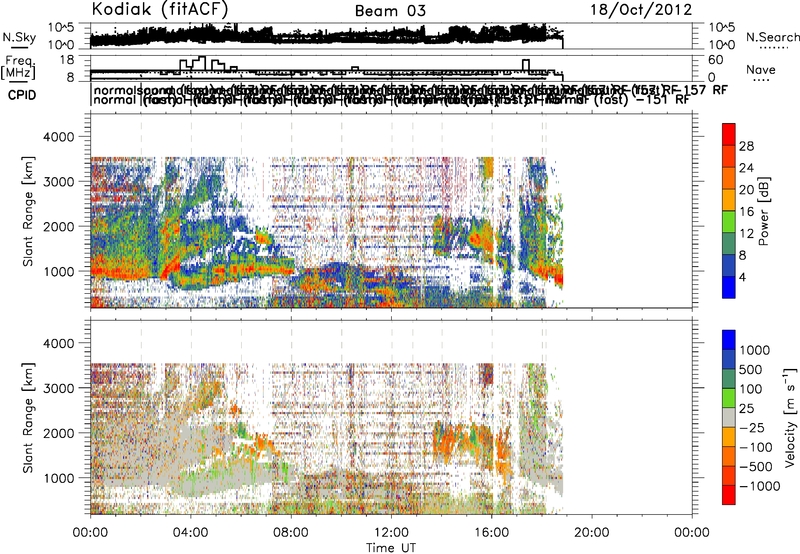Click the orange velocity patch near 2000 km at 14:00
Viewport: 800px width, 554px height.
click(x=445, y=440)
